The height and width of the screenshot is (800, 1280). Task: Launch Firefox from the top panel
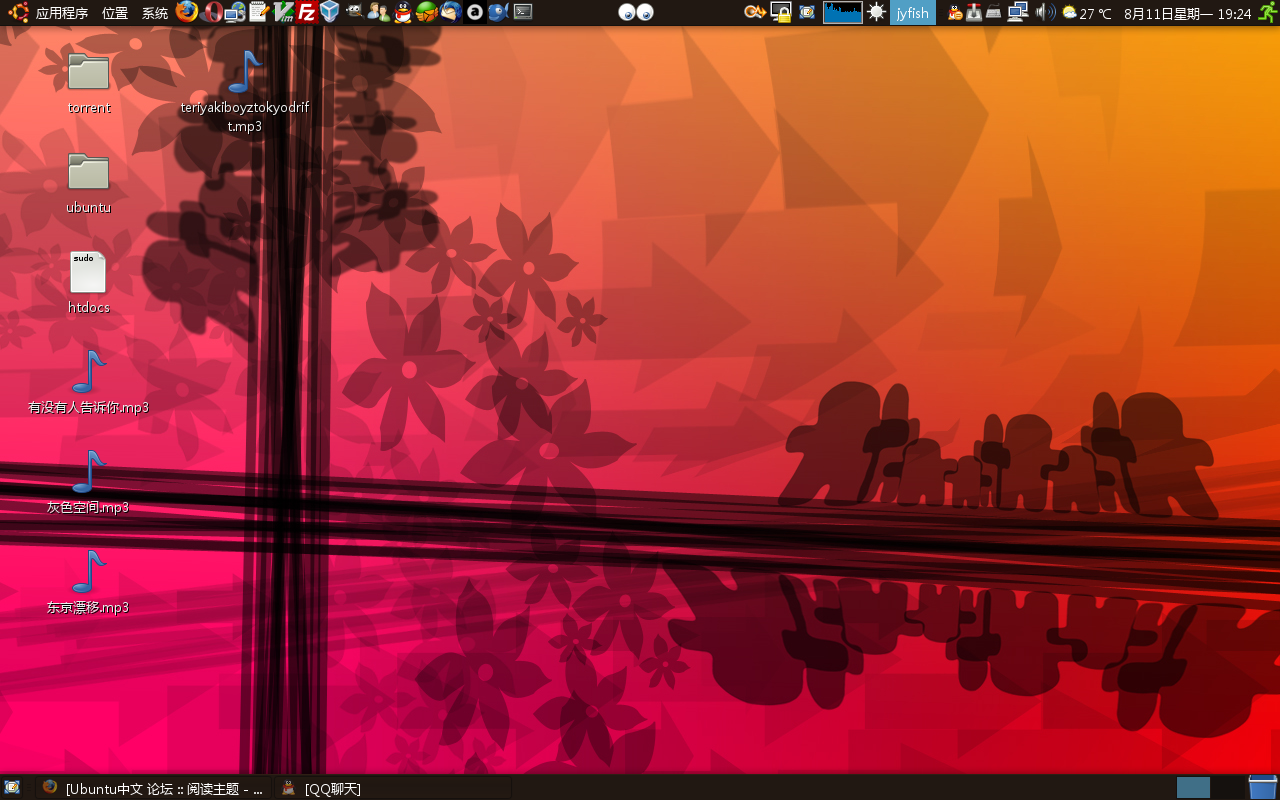pyautogui.click(x=187, y=12)
